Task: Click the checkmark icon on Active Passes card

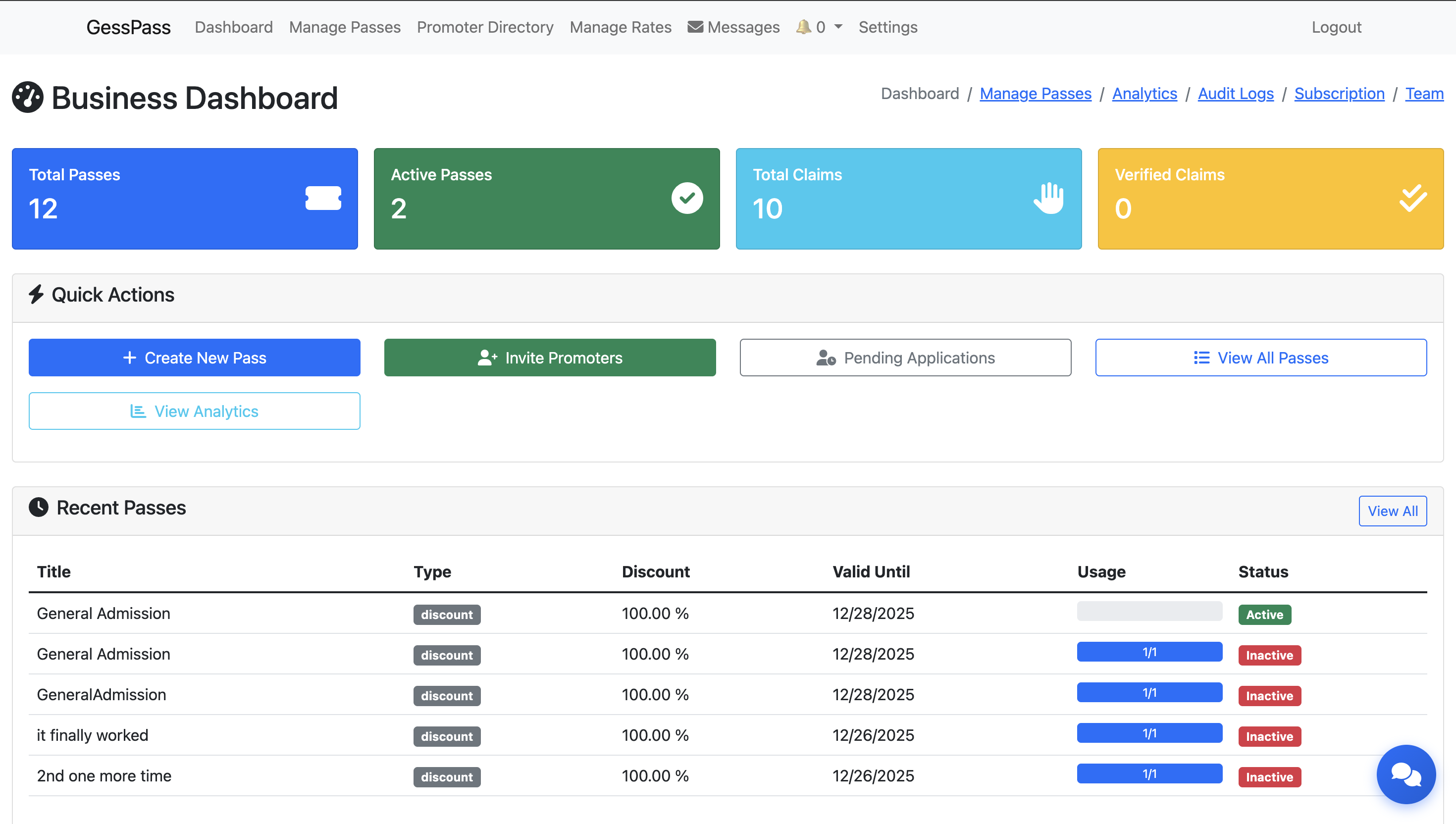Action: (x=686, y=198)
